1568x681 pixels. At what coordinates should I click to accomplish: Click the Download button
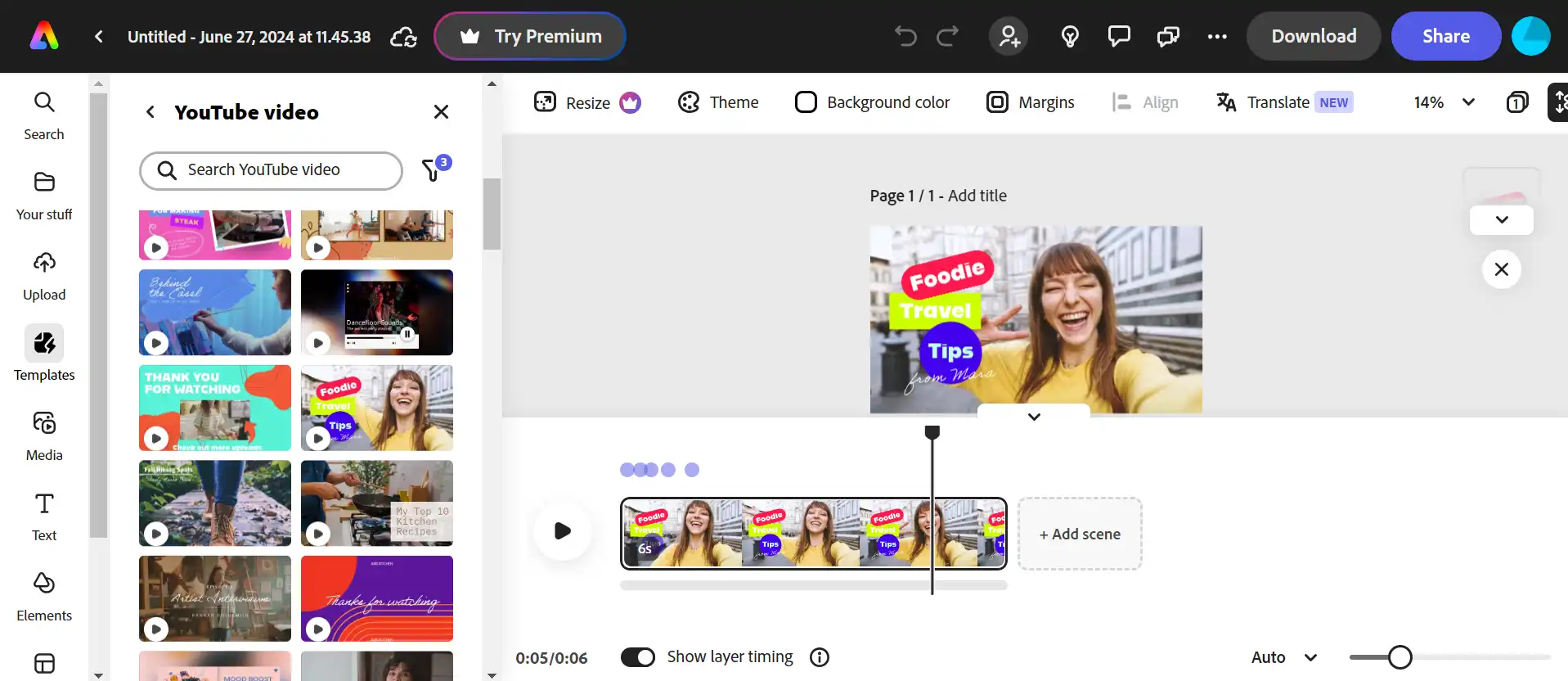click(x=1314, y=36)
